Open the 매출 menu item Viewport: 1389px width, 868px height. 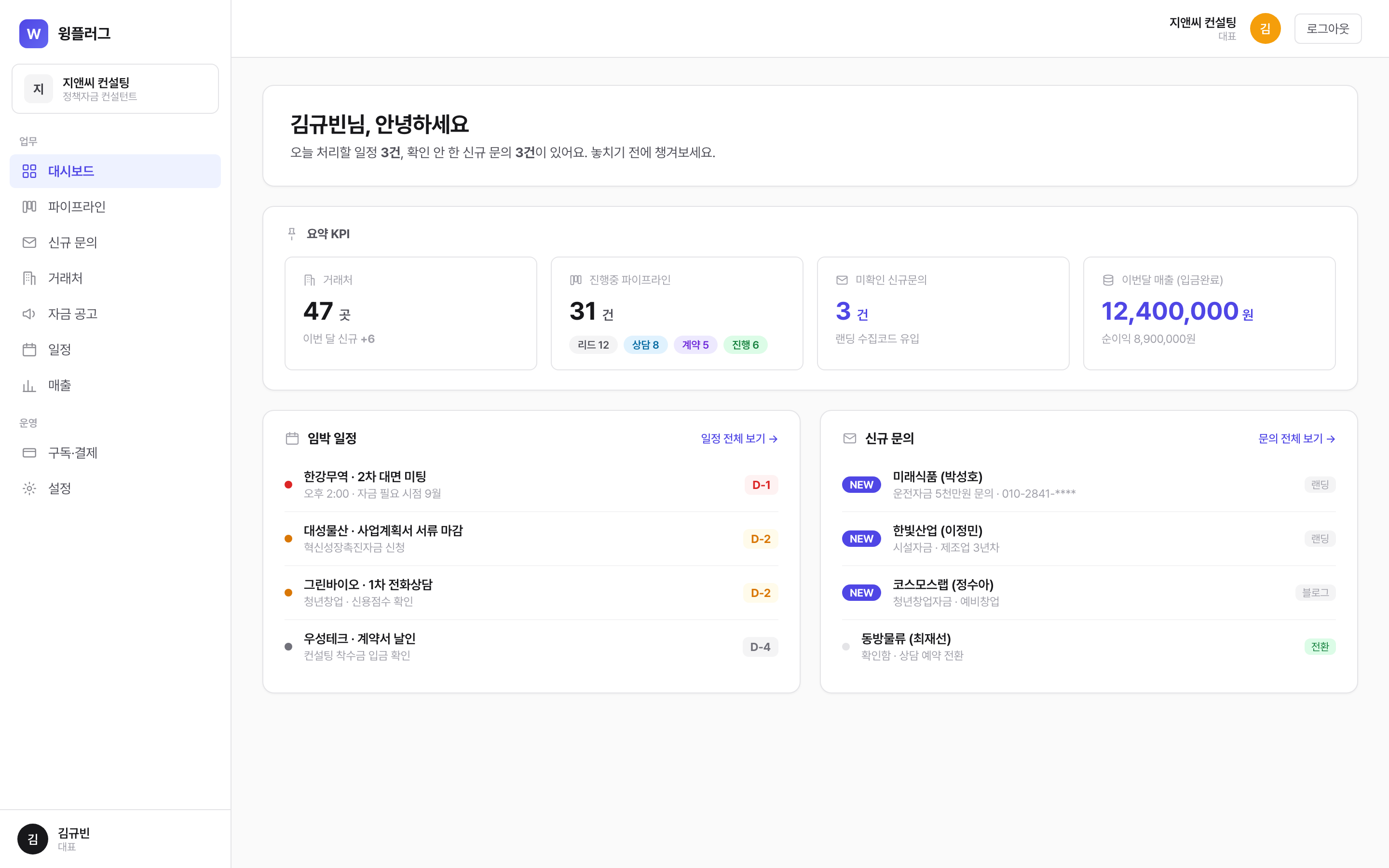tap(115, 385)
